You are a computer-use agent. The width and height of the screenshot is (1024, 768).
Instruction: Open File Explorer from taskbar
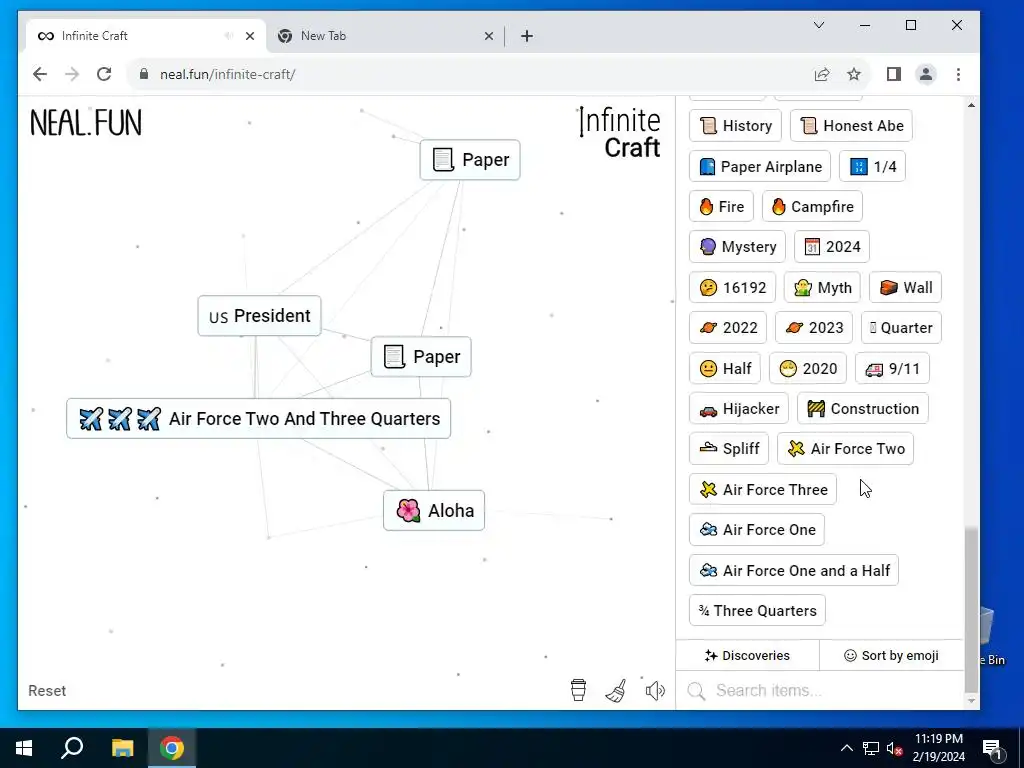[122, 748]
